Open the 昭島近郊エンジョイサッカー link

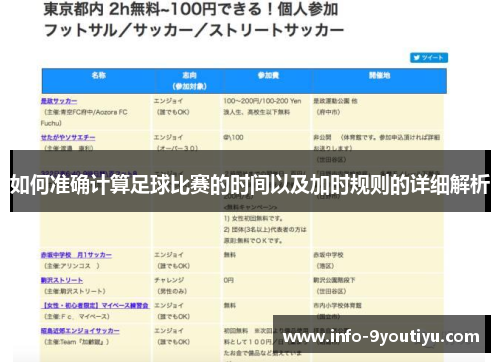80,331
